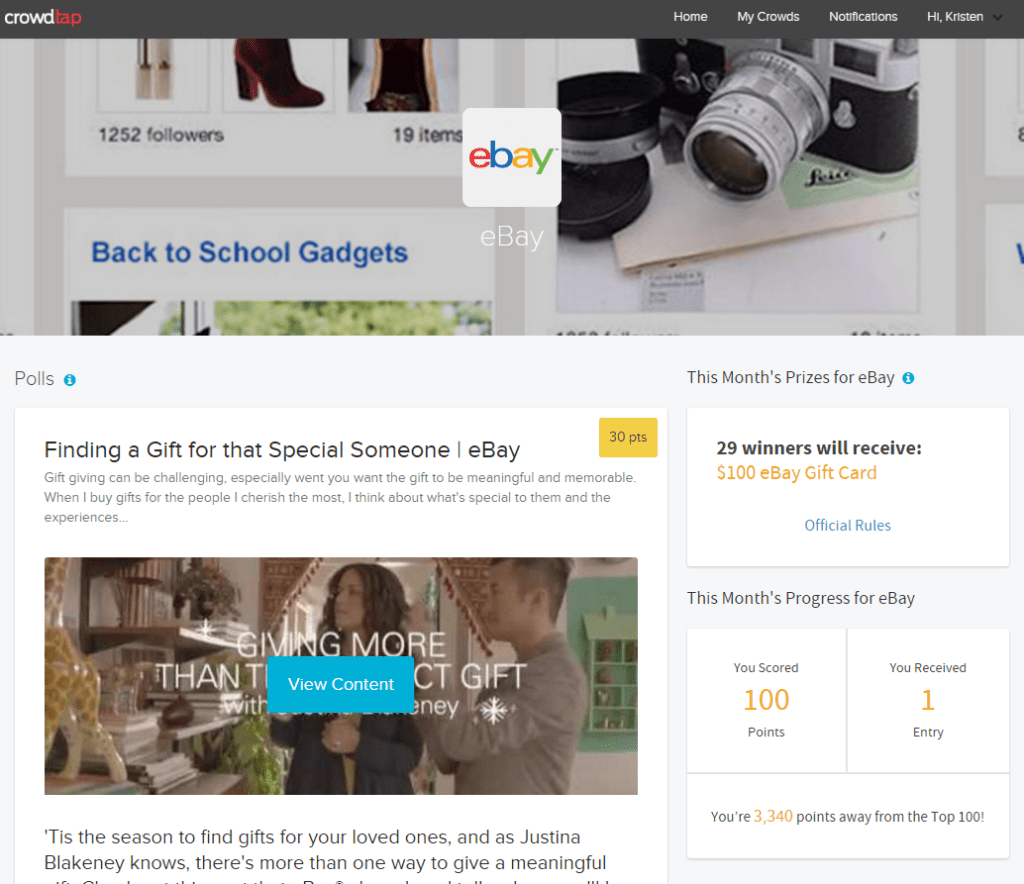Expand the Hi, Kristen dropdown arrow
This screenshot has width=1024, height=884.
pyautogui.click(x=998, y=18)
